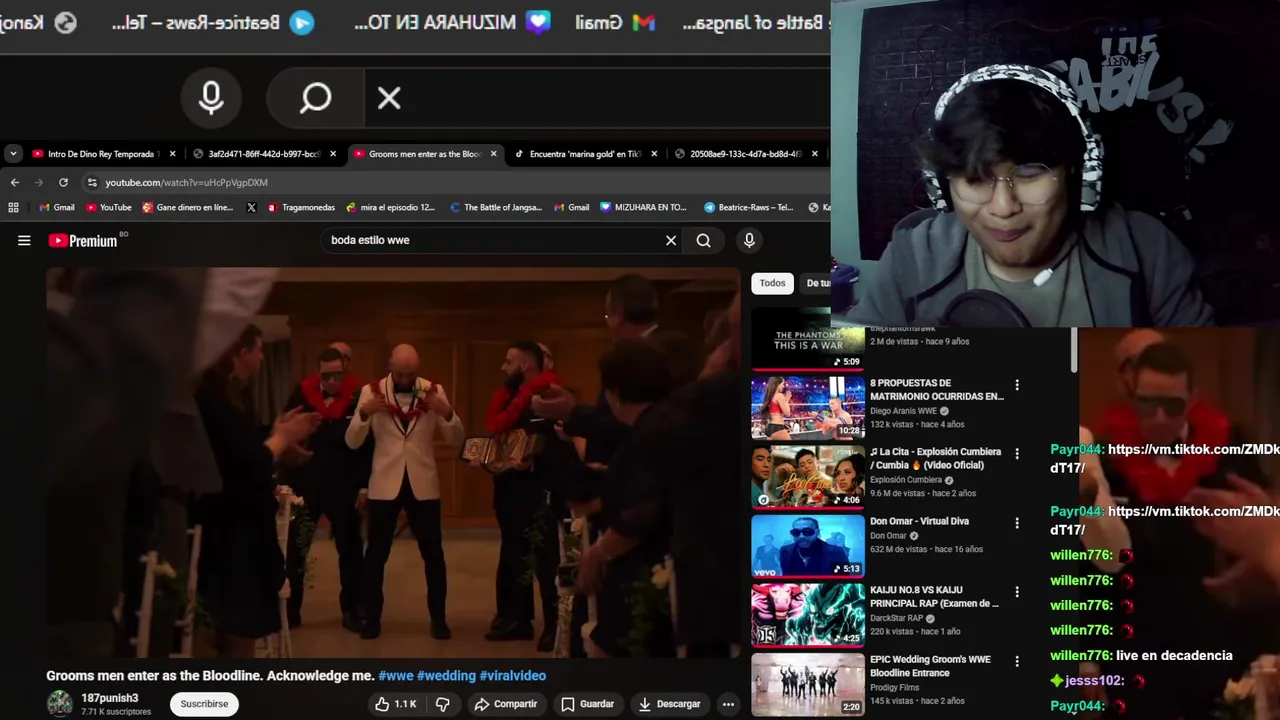The height and width of the screenshot is (720, 1280).
Task: Open the 'Beatrice-Raws – Tel...' bookmark
Action: [749, 207]
